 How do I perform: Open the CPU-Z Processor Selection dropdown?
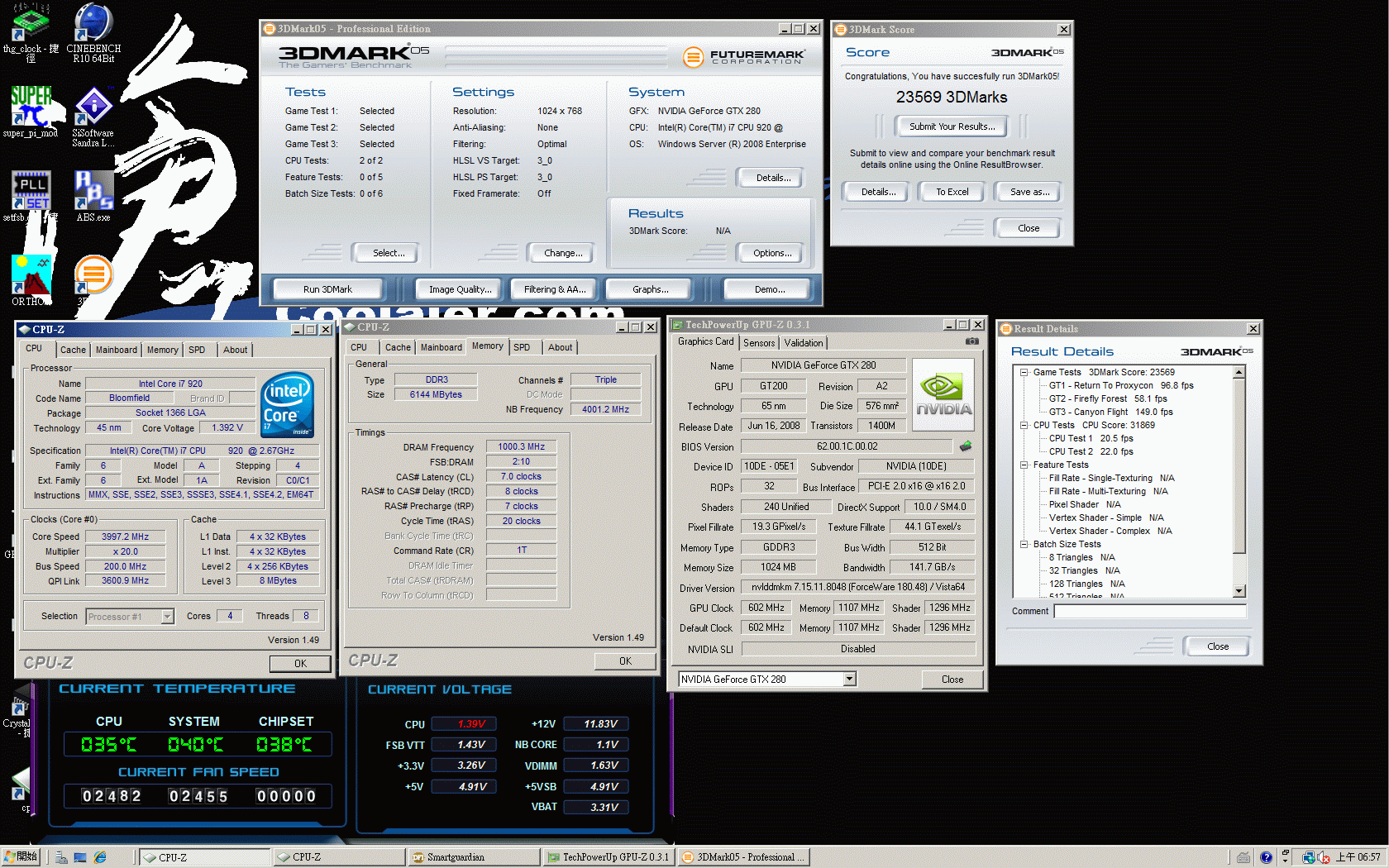pos(167,616)
